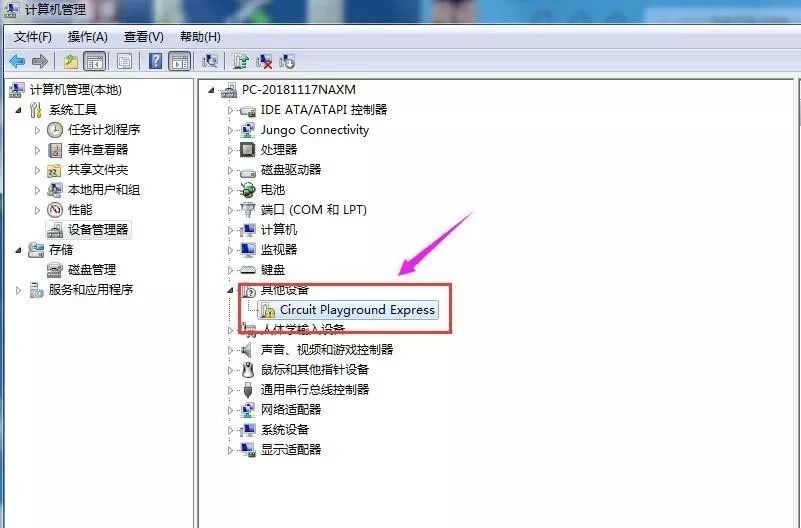Expand the 任务计划程序 node
The image size is (801, 528).
coord(37,130)
